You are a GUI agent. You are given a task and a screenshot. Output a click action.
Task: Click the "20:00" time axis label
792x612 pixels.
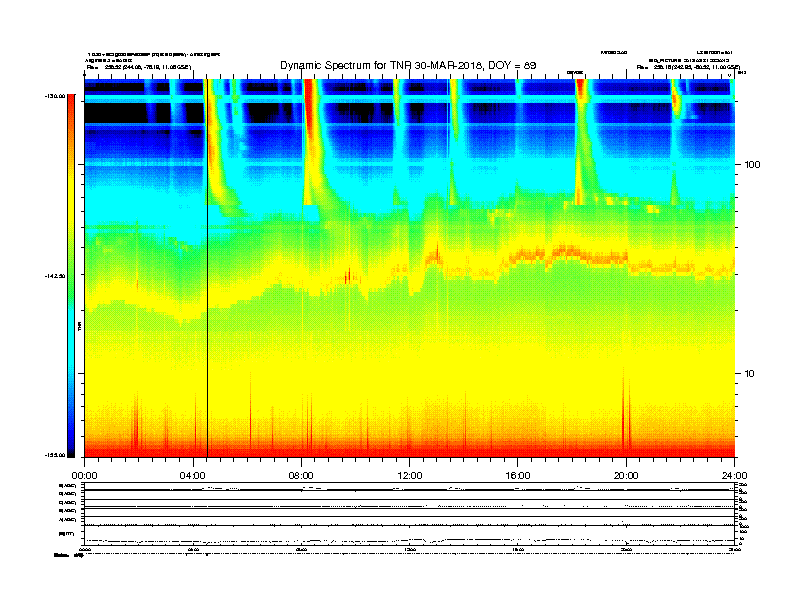point(626,476)
